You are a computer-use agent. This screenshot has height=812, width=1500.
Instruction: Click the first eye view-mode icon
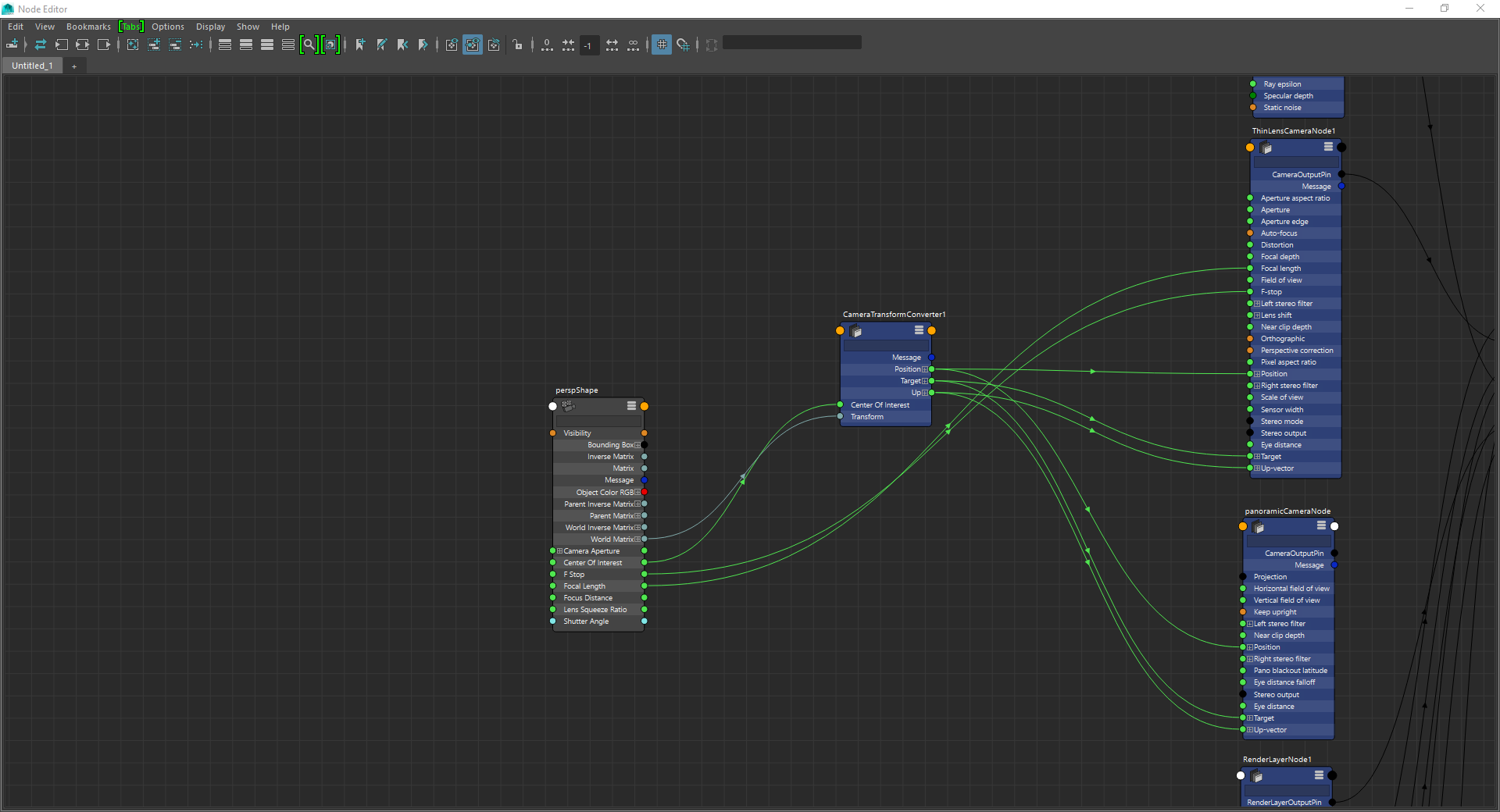(x=452, y=45)
